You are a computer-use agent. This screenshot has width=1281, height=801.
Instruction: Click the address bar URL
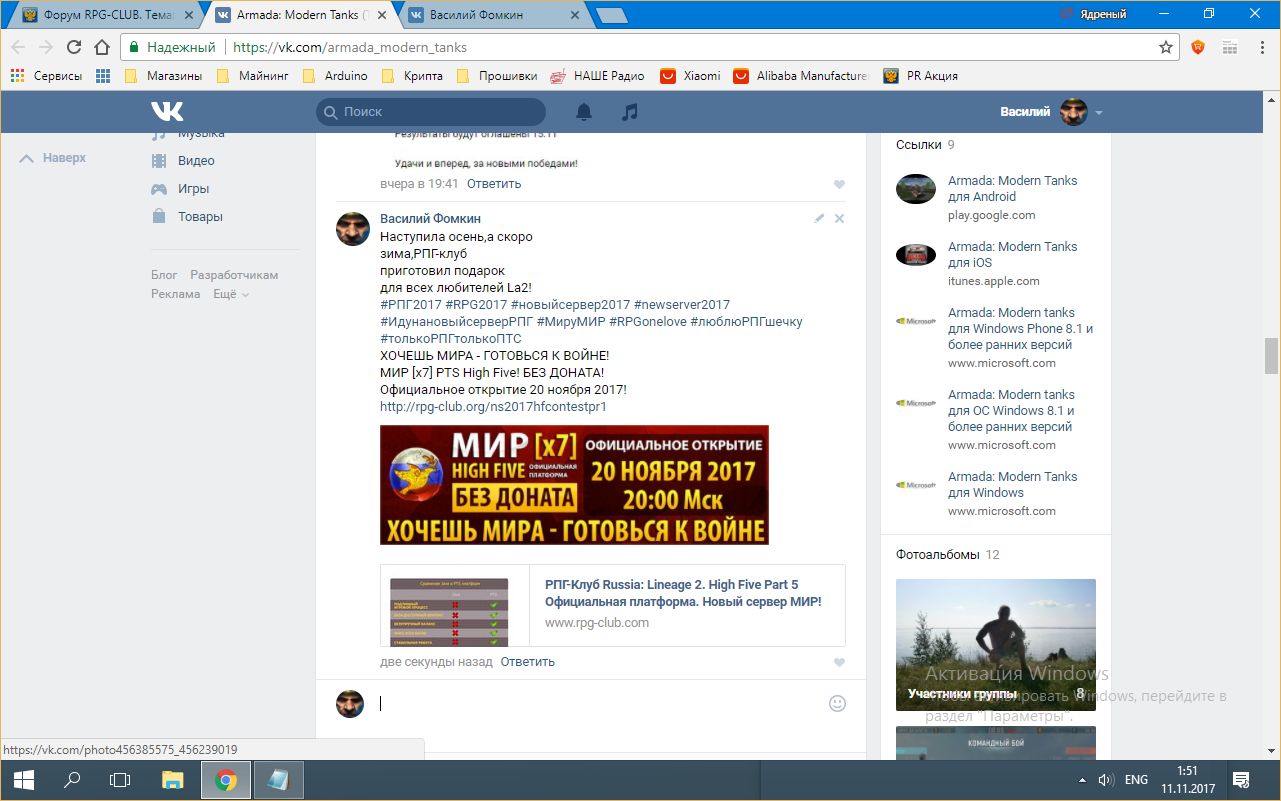(x=350, y=47)
